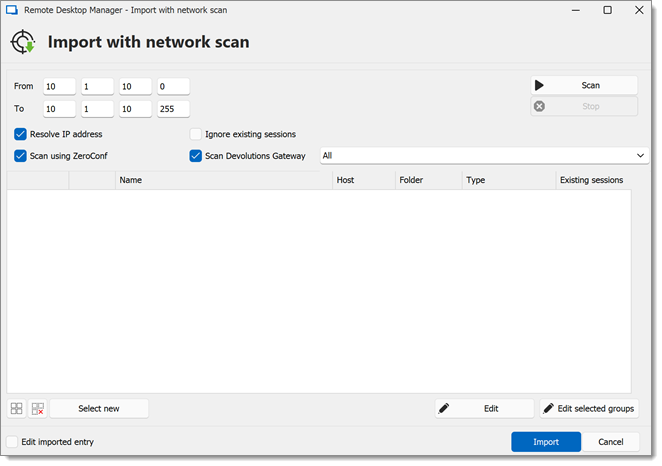This screenshot has height=466, width=662.
Task: Click the blue Import button
Action: click(x=546, y=442)
